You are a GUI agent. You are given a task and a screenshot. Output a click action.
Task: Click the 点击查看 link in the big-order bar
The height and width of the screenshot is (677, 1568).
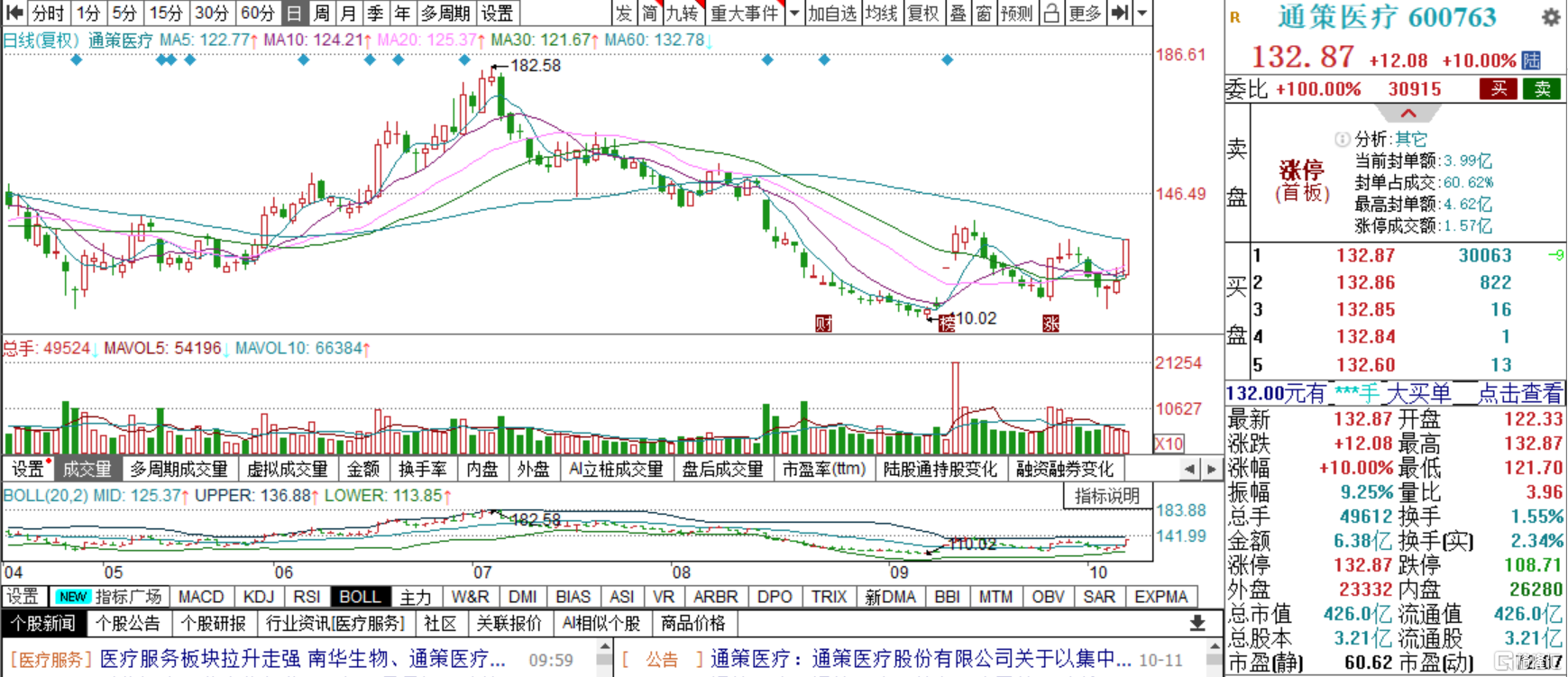click(1519, 393)
